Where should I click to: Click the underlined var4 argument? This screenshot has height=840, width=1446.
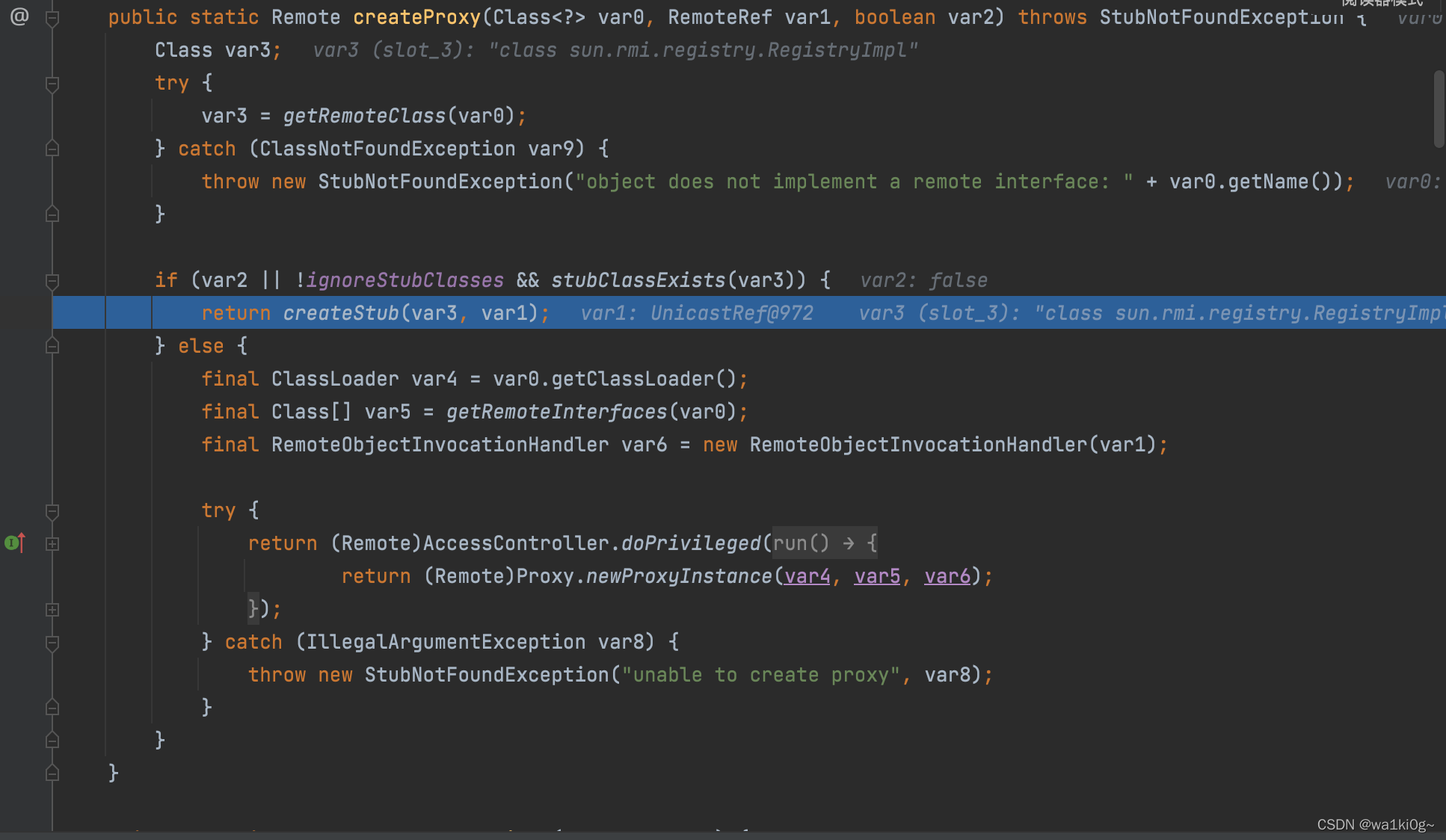pos(807,576)
